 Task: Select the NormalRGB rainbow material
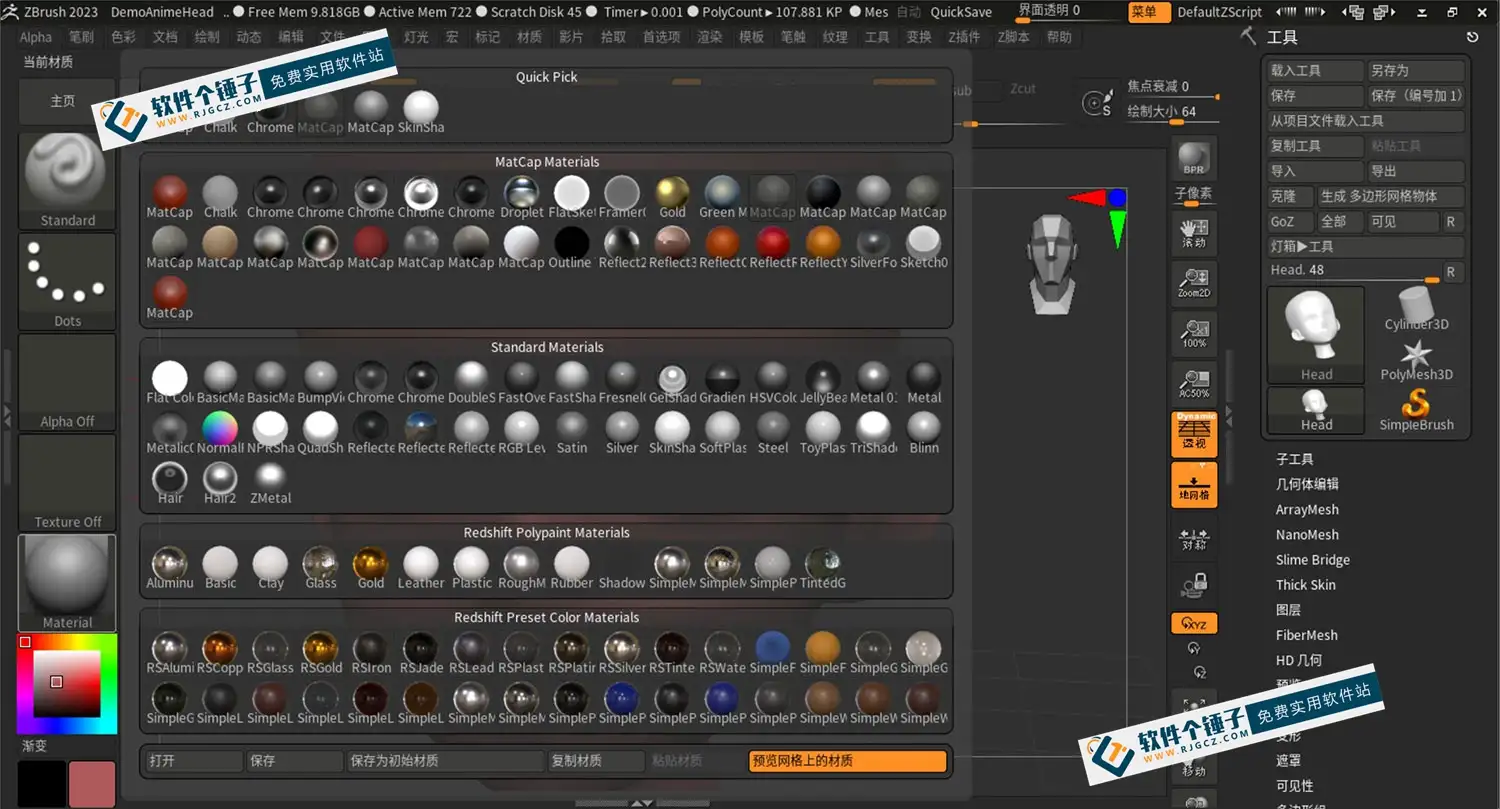[220, 432]
